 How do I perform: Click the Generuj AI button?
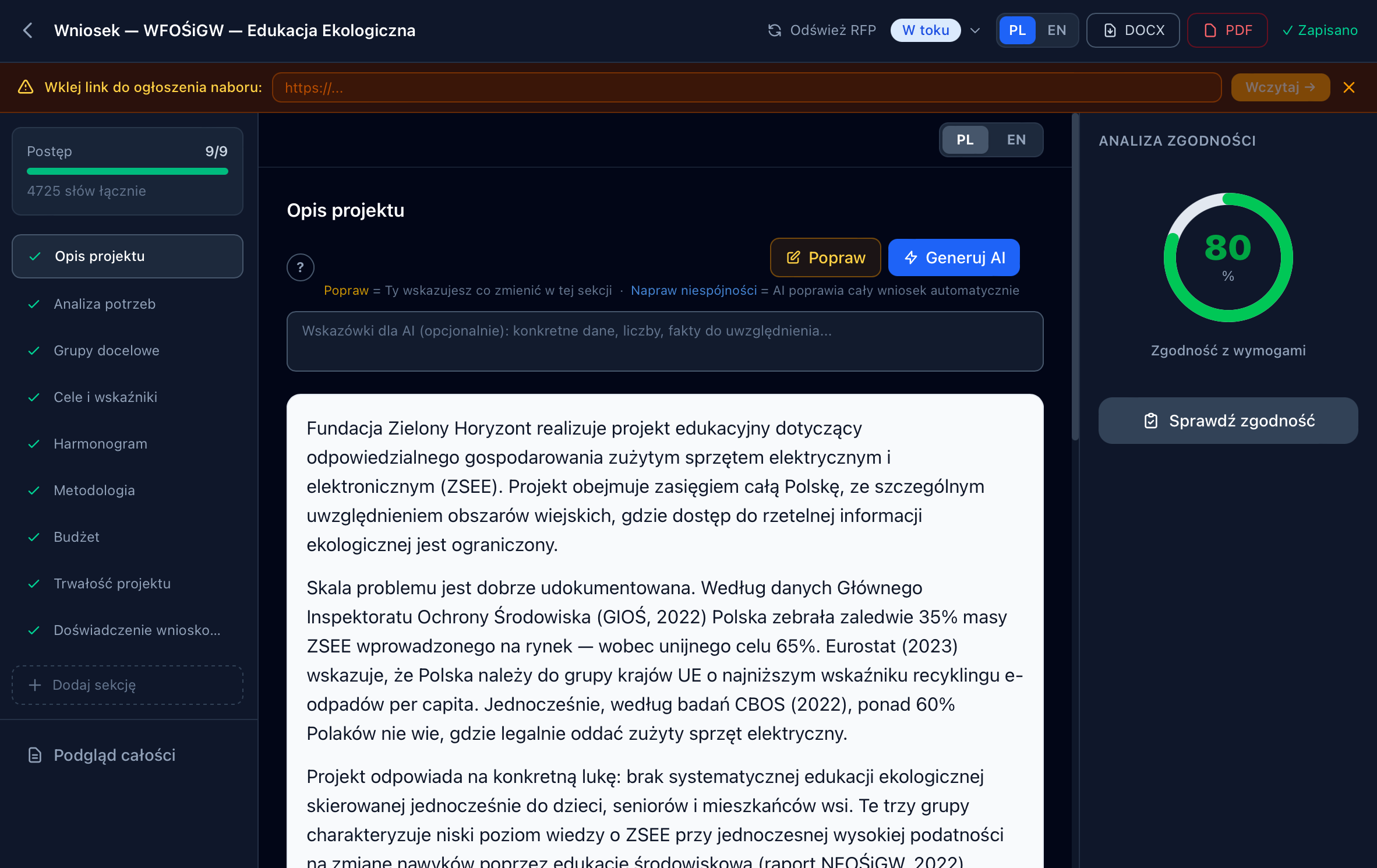click(x=954, y=257)
